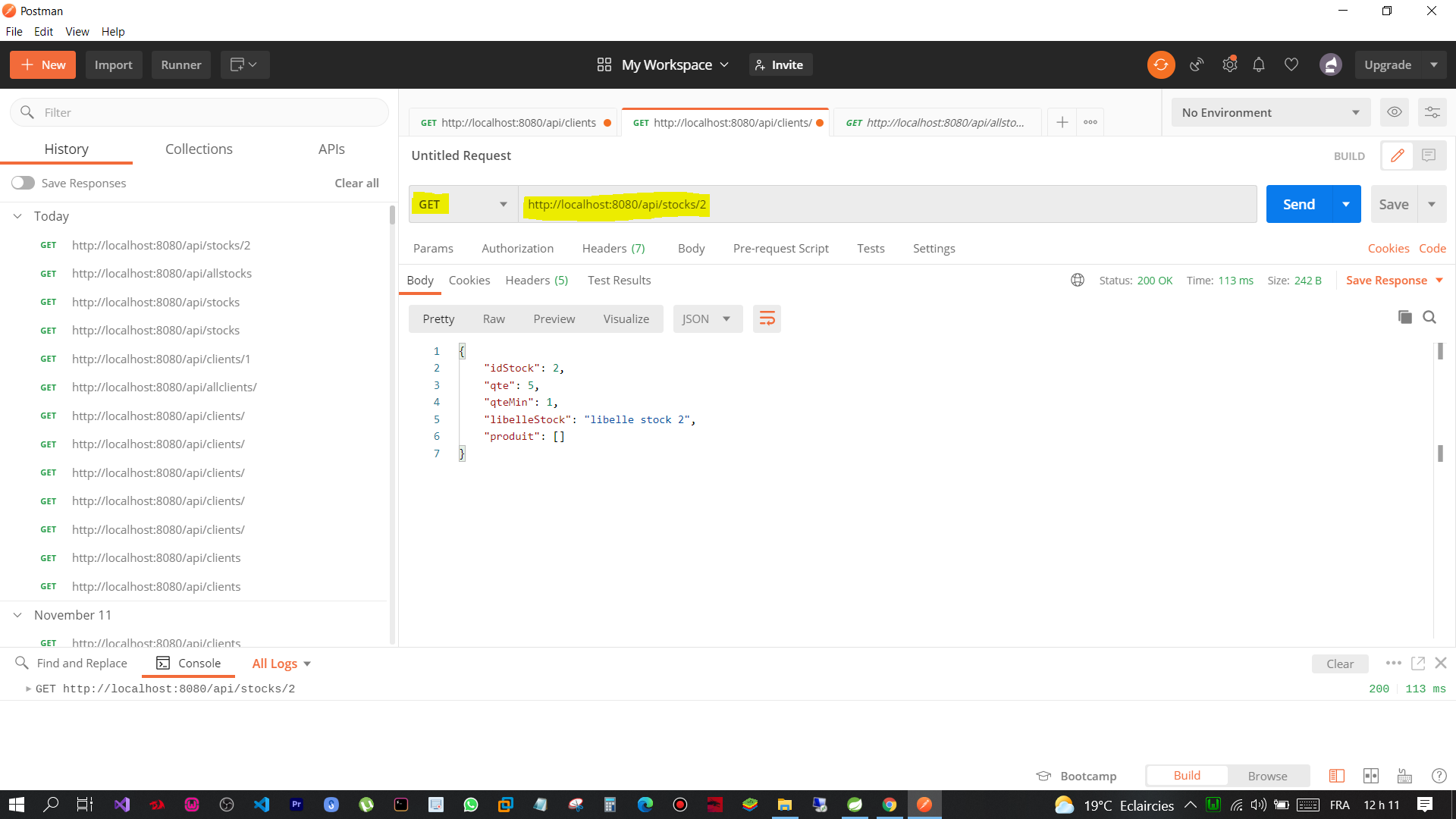Click the Cookies tab in request panel
The width and height of the screenshot is (1456, 819).
1388,247
